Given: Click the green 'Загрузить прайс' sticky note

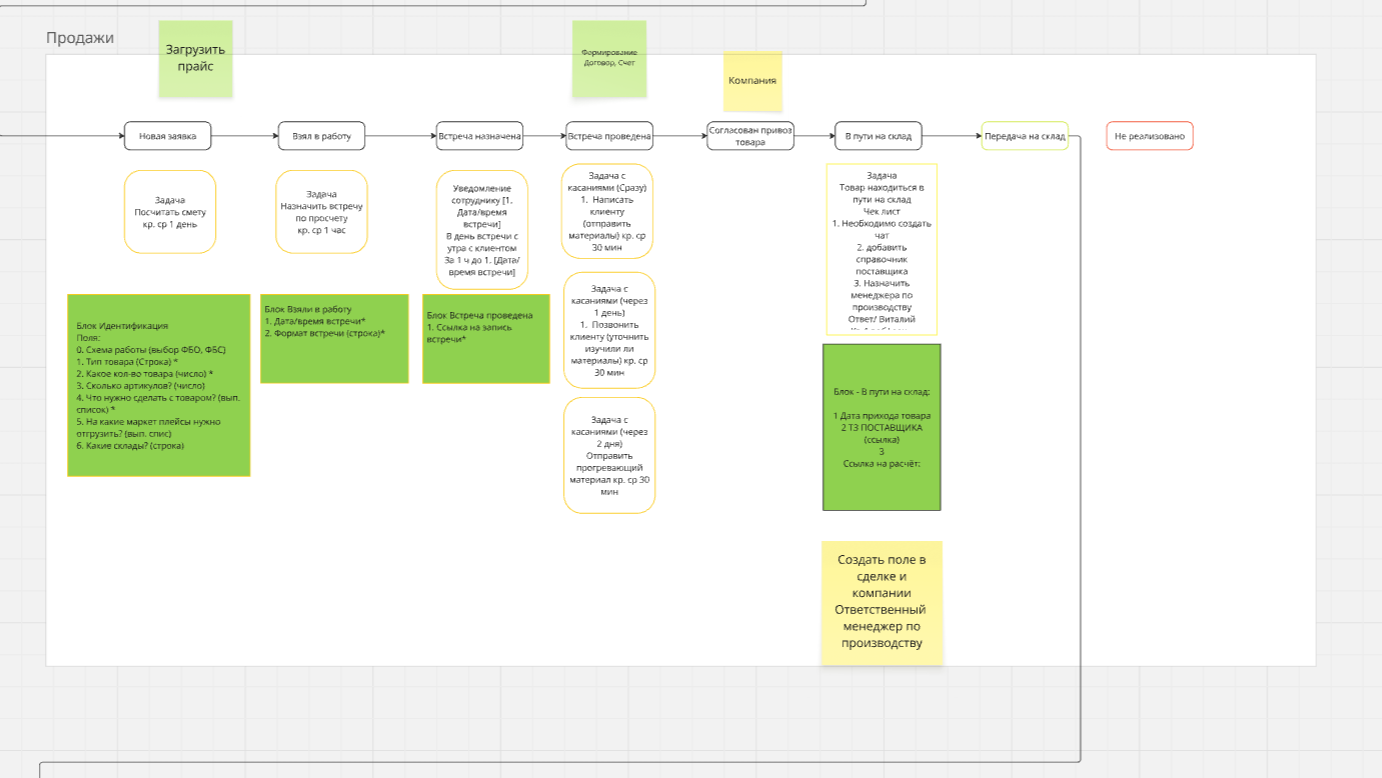Looking at the screenshot, I should (x=196, y=59).
